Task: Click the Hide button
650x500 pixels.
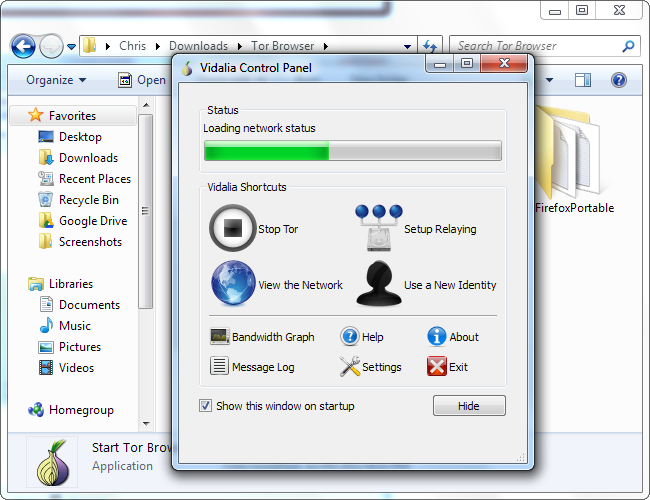Action: click(x=469, y=405)
